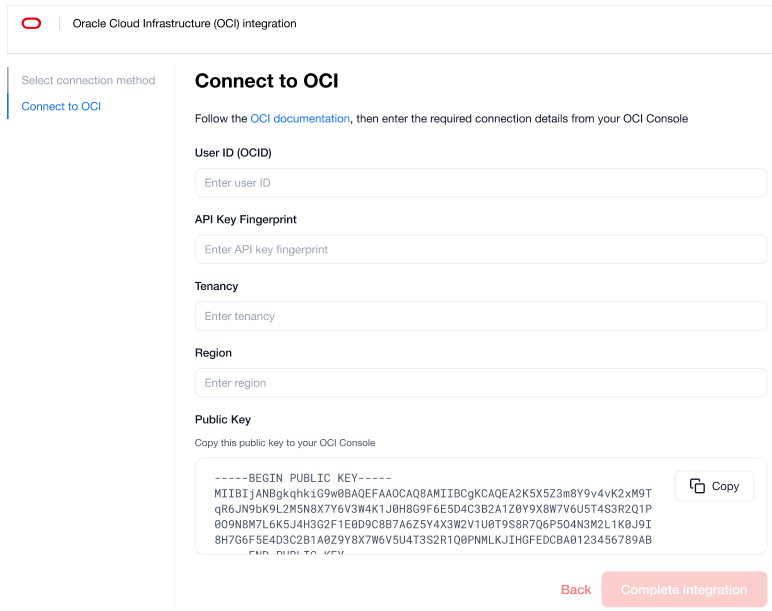
Task: Go to Select connection method step
Action: (x=88, y=80)
